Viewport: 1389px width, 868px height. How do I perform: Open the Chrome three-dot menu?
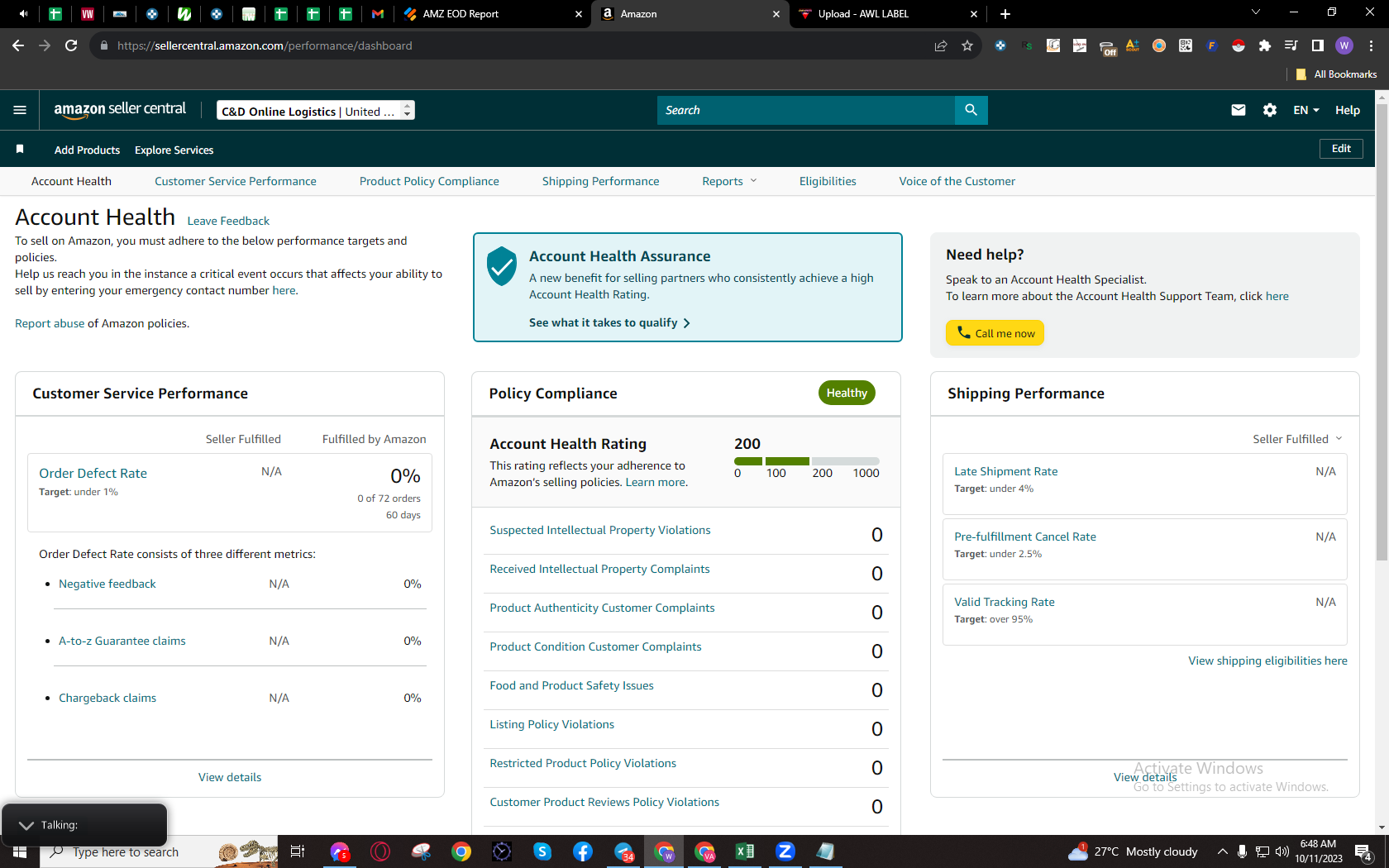pyautogui.click(x=1371, y=45)
